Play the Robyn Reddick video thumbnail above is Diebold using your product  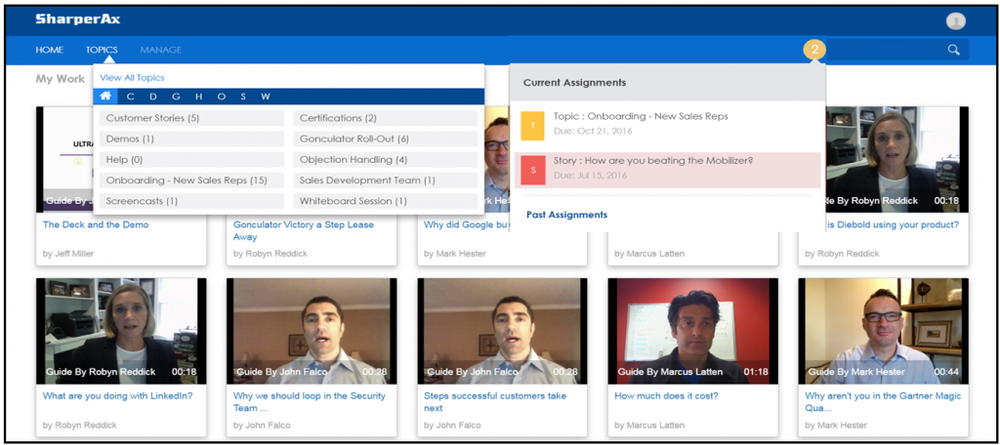897,159
